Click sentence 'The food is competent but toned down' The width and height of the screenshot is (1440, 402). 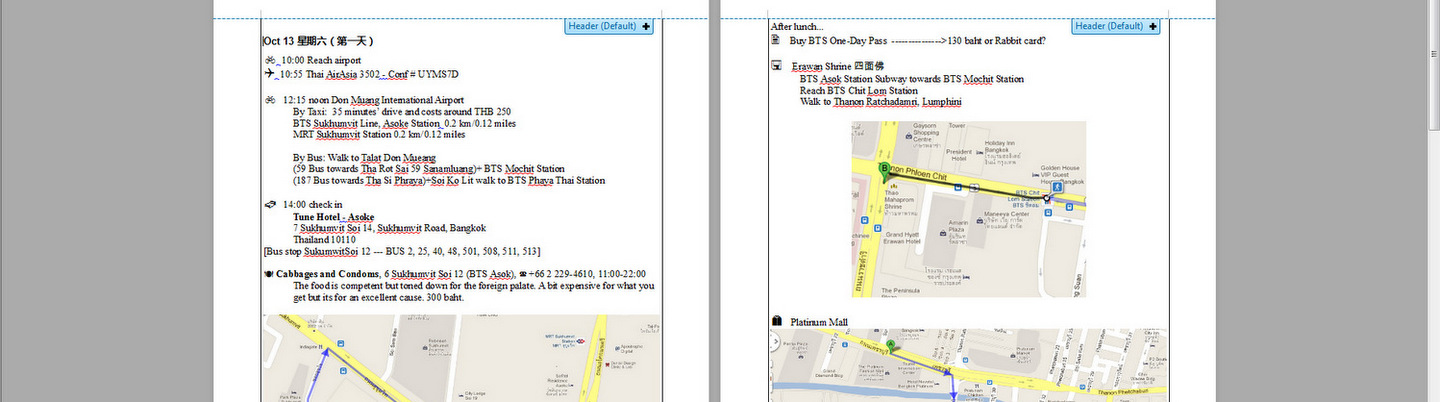[x=473, y=286]
